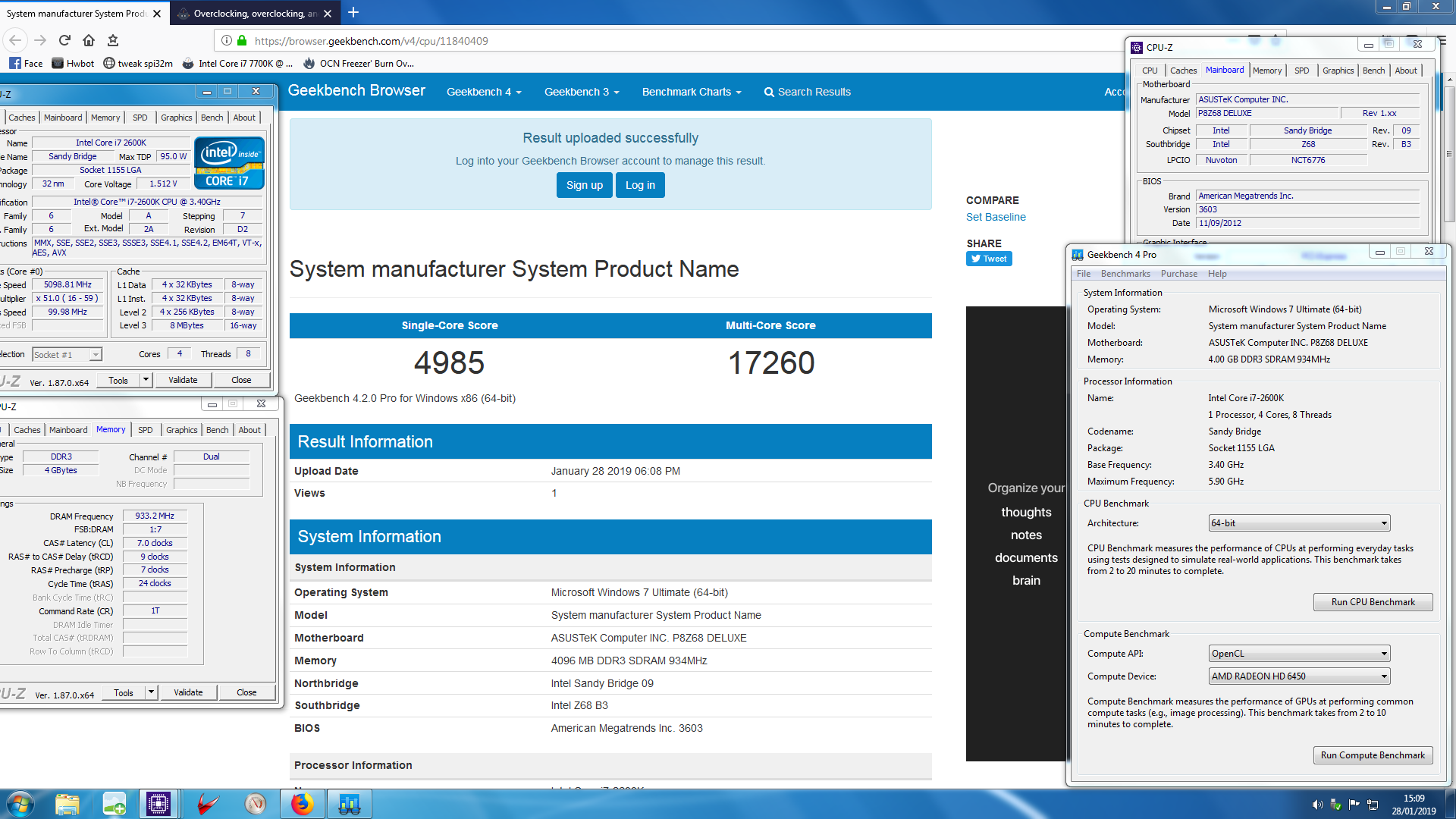This screenshot has height=819, width=1456.
Task: Open the network tray icon
Action: [1373, 805]
